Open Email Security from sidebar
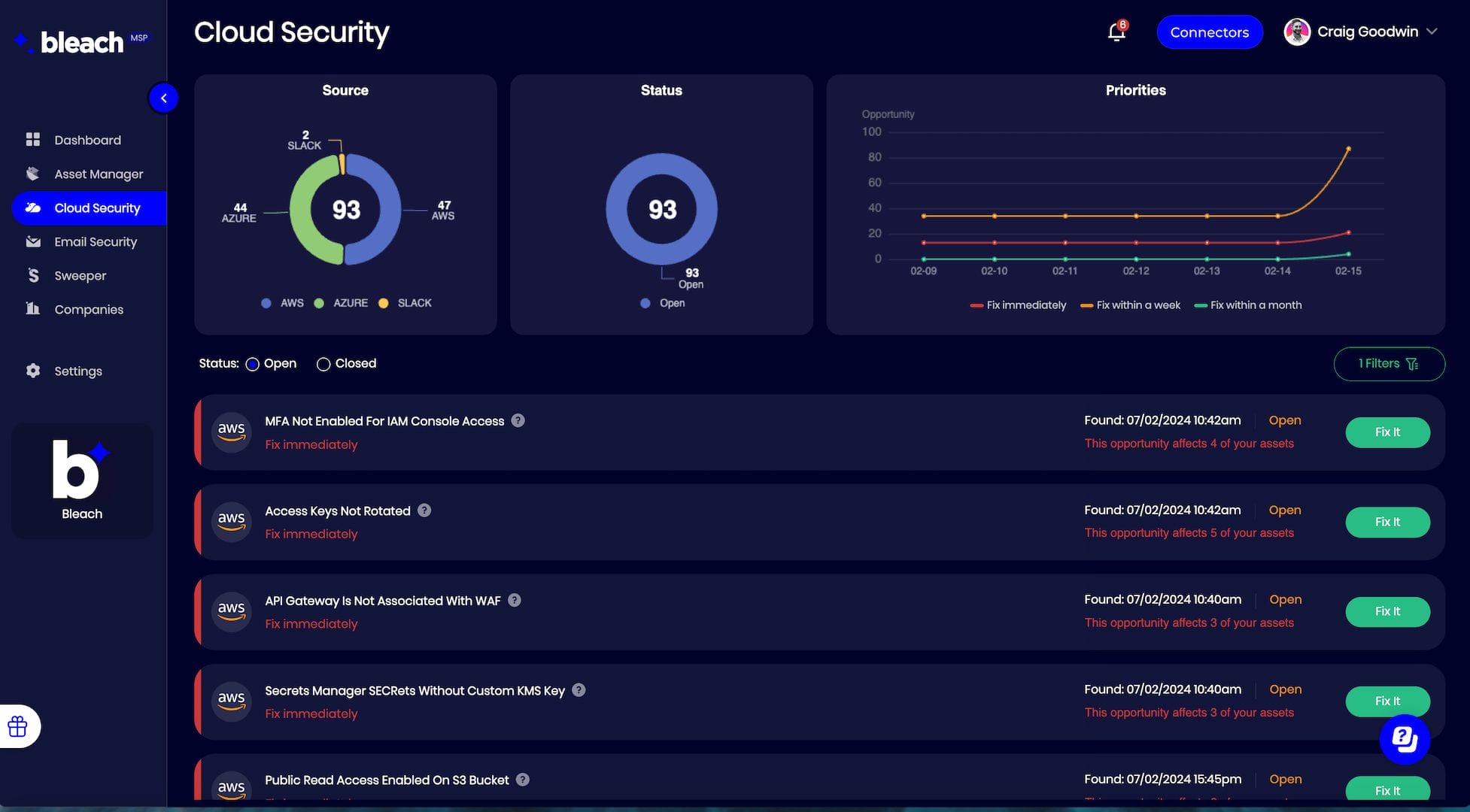The height and width of the screenshot is (812, 1470). tap(96, 241)
